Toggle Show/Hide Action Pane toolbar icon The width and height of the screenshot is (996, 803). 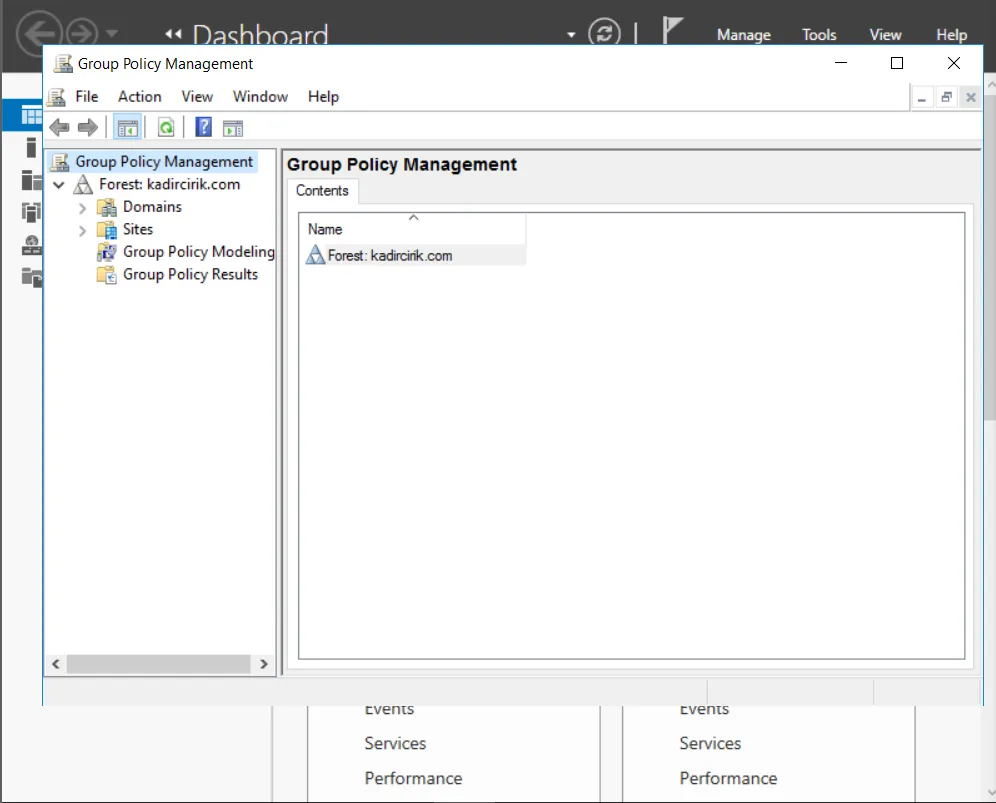click(x=233, y=128)
